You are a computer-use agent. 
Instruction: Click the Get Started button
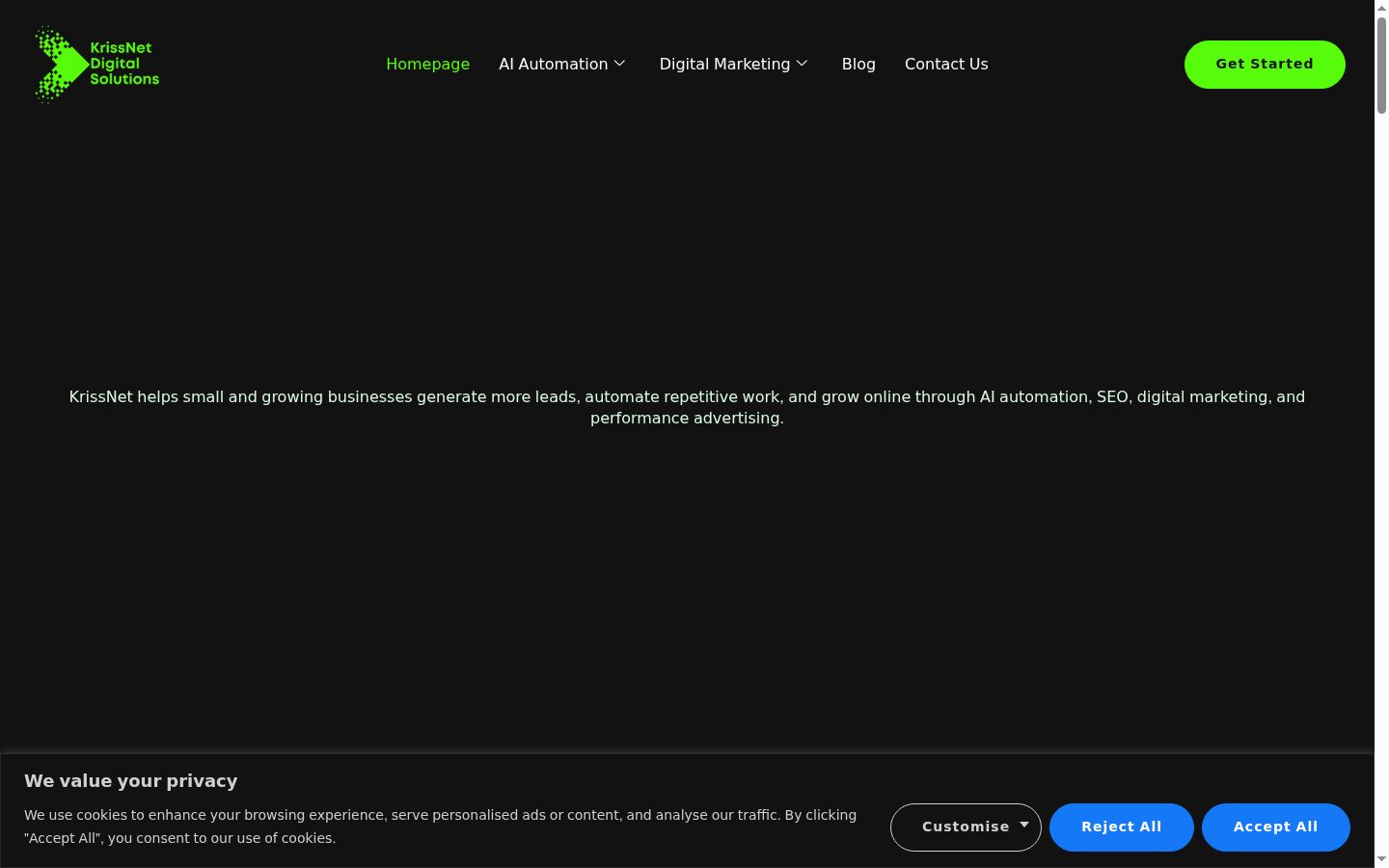point(1265,65)
